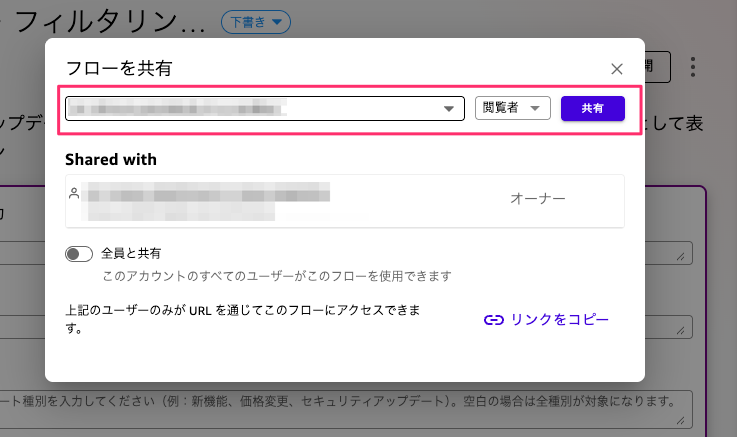Click the Shared with heading
Screen dimensions: 737x437
(111, 160)
